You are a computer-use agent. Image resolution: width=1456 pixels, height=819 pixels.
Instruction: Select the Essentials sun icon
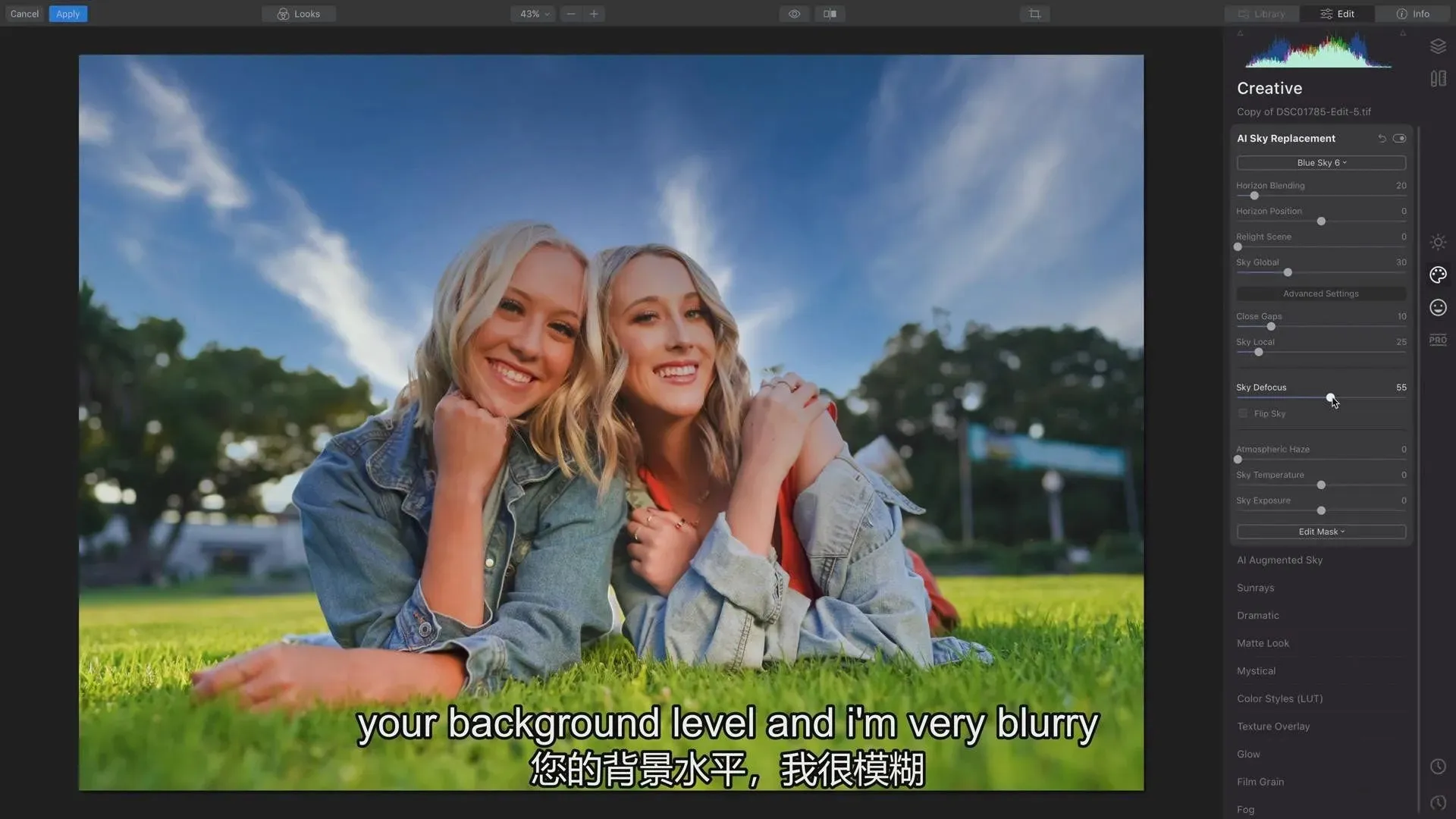1438,243
